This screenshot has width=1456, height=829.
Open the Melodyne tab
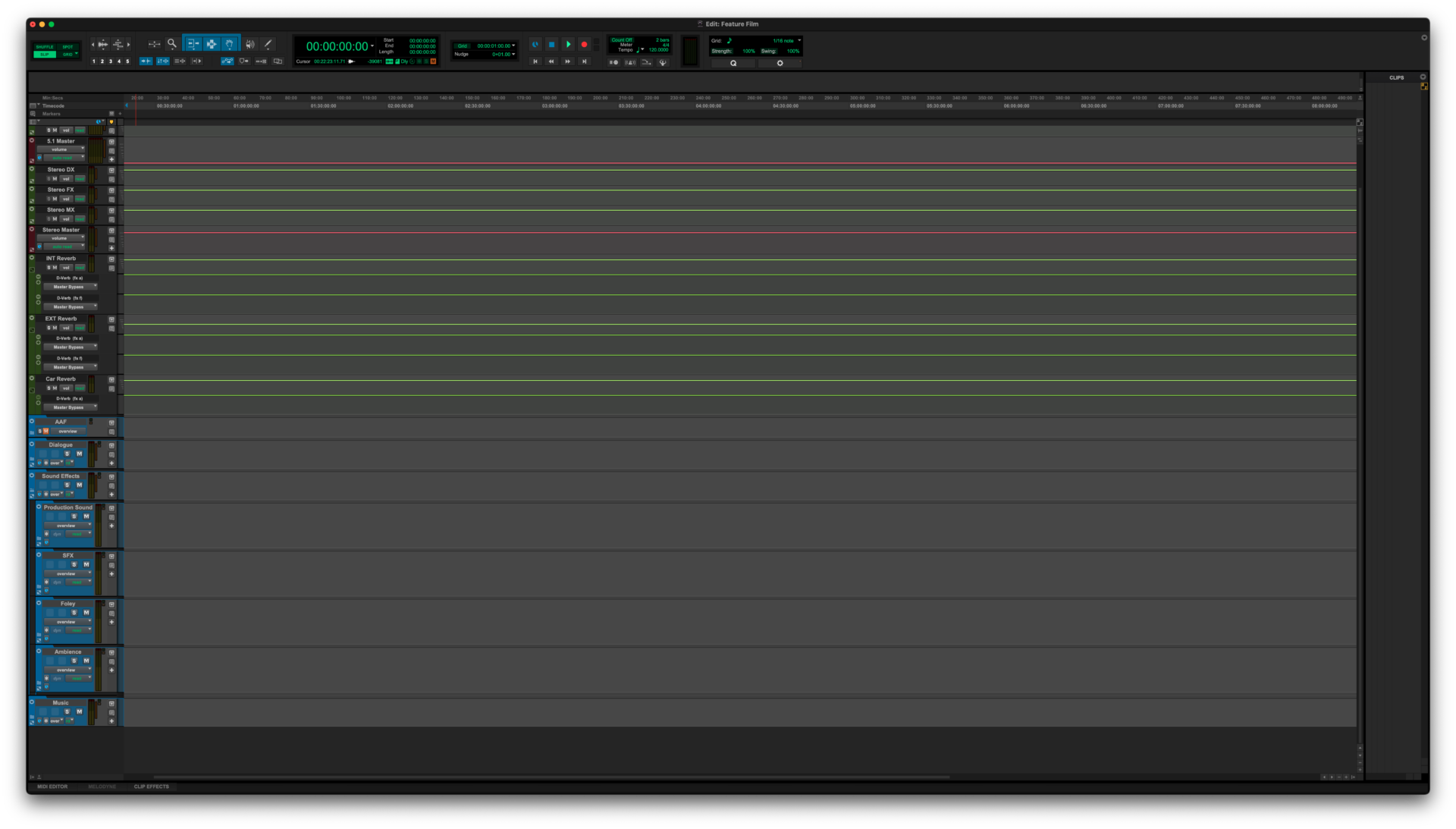102,787
